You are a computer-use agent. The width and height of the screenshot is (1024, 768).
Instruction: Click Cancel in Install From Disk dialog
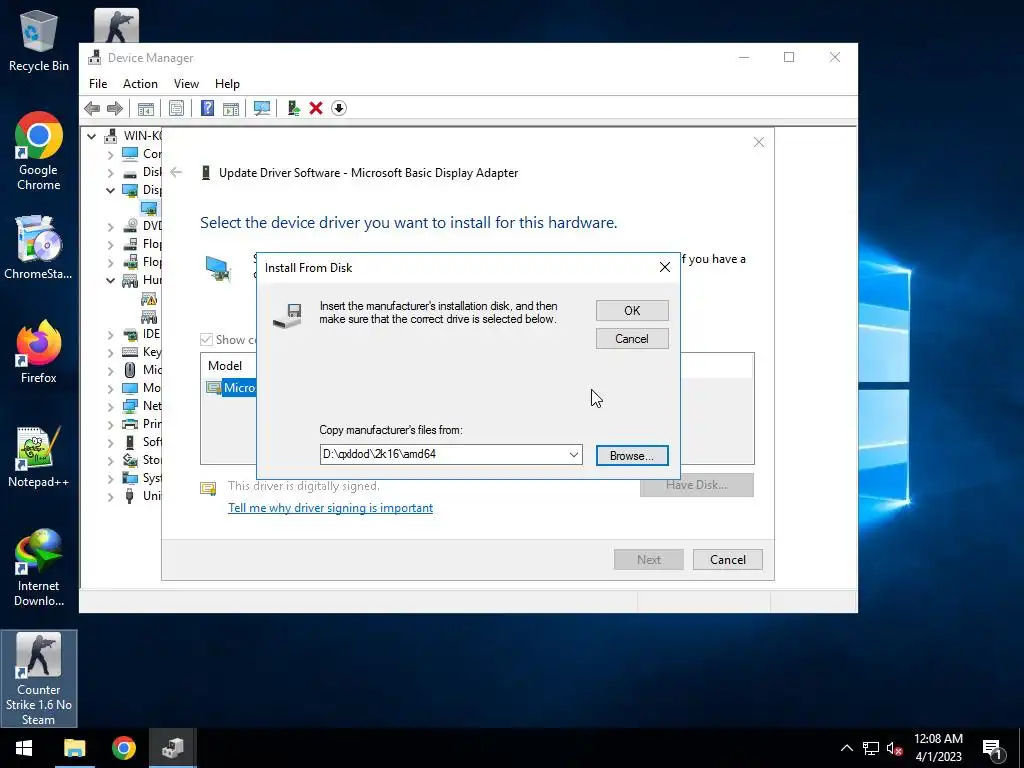point(632,339)
